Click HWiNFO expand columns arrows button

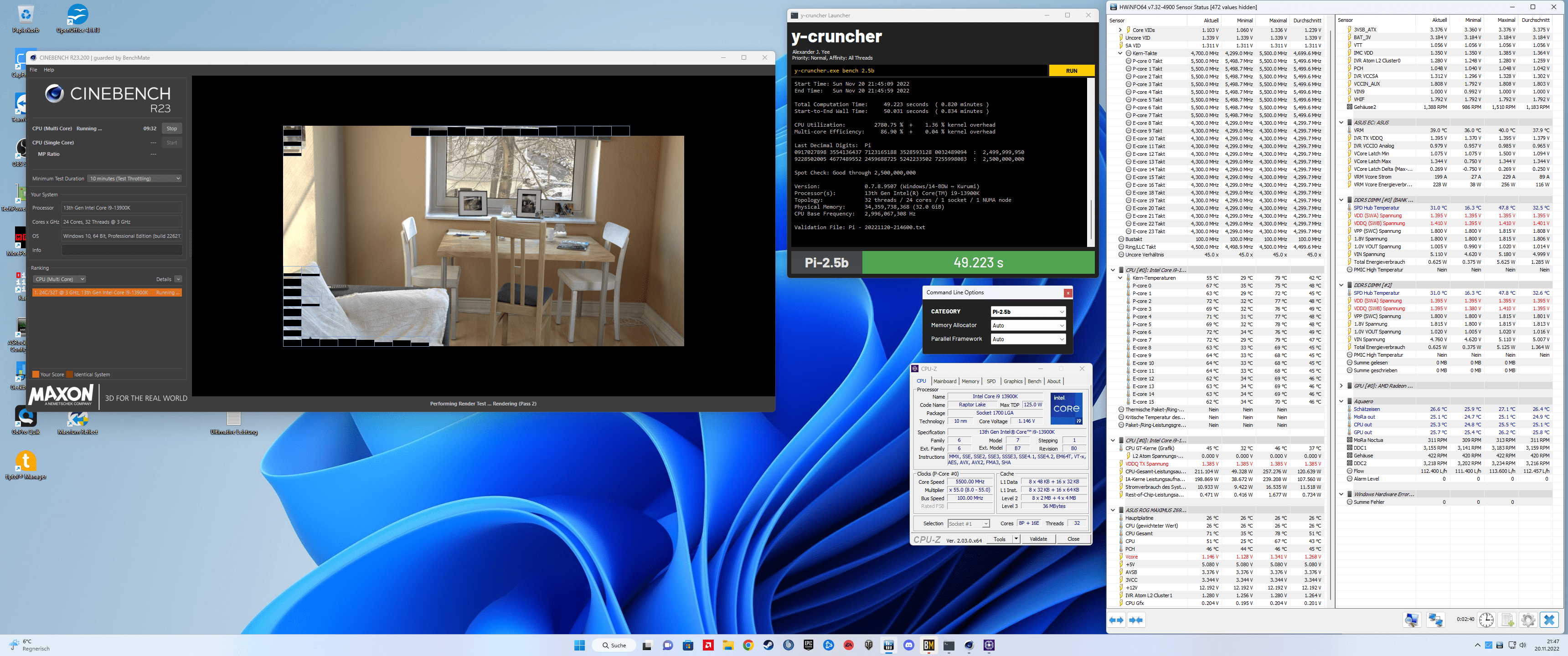tap(1116, 620)
